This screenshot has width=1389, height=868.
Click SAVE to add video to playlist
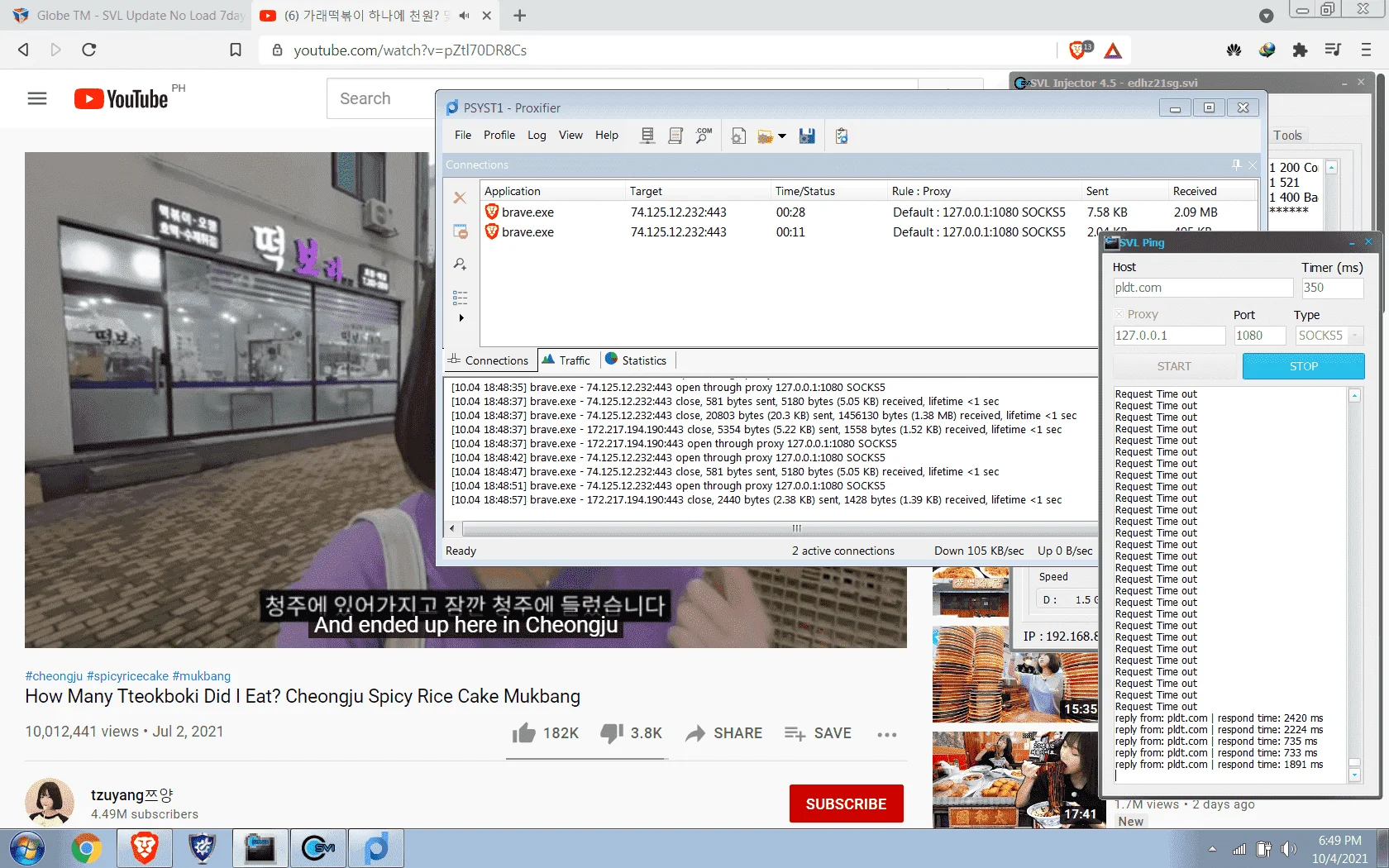[818, 733]
